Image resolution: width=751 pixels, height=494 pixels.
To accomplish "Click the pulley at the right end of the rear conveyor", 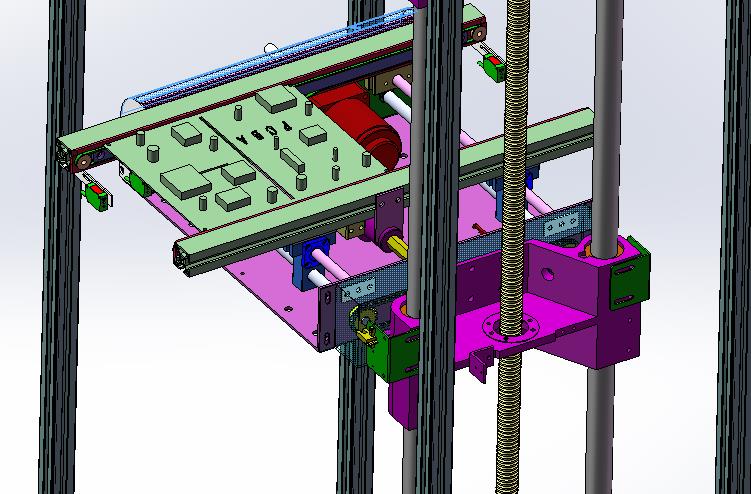I will [x=478, y=33].
